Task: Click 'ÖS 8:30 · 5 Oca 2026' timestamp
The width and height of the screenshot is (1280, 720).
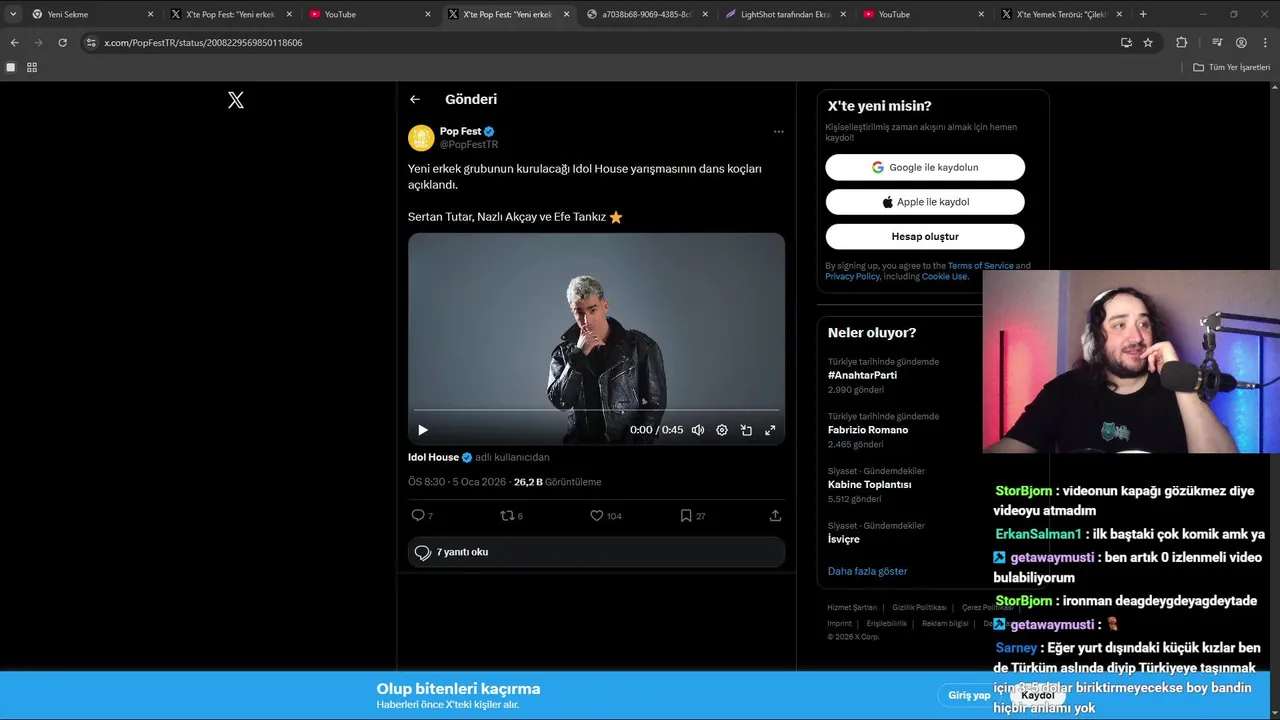Action: pyautogui.click(x=457, y=482)
